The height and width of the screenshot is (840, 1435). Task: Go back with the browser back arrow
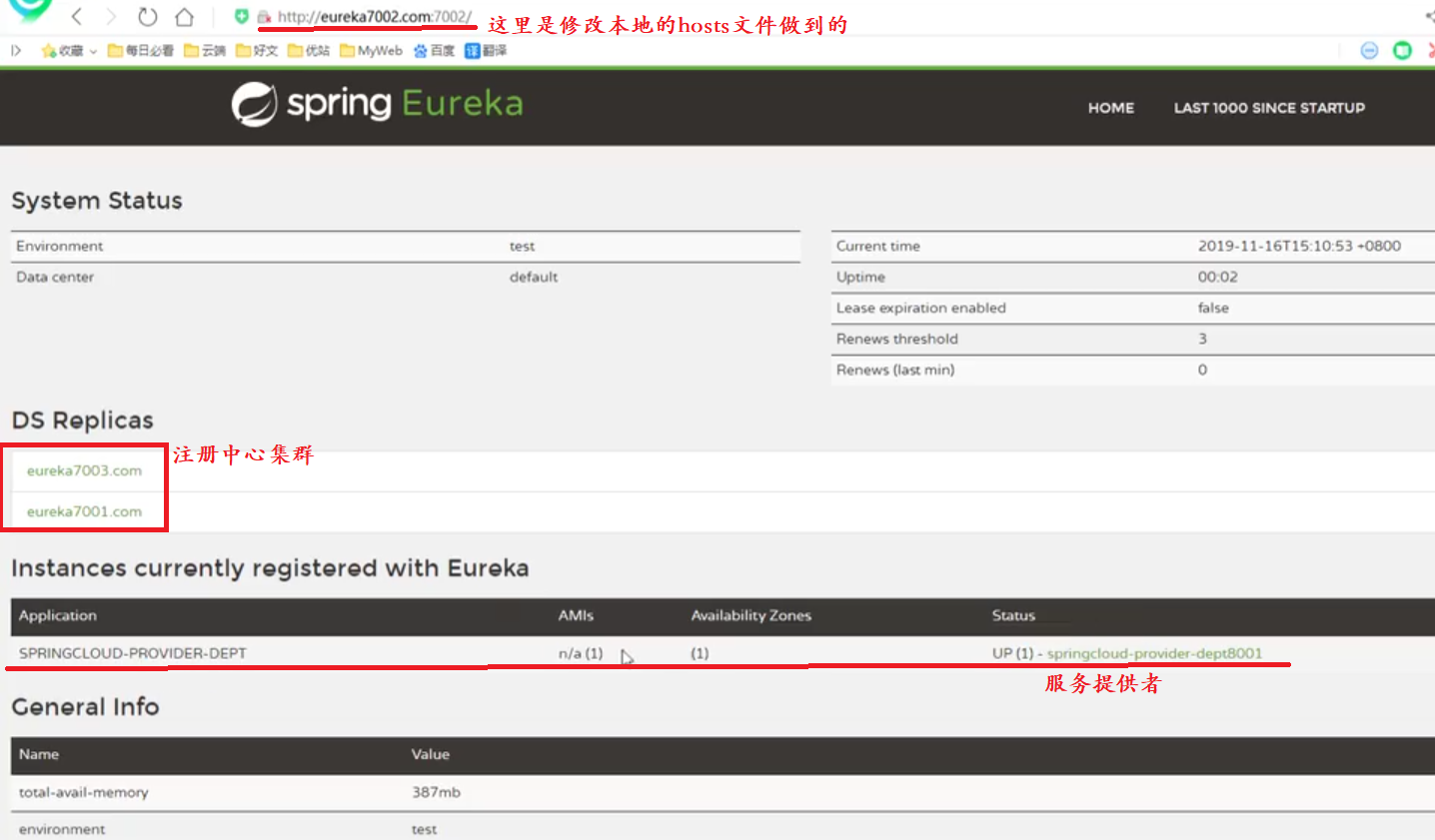click(x=77, y=16)
